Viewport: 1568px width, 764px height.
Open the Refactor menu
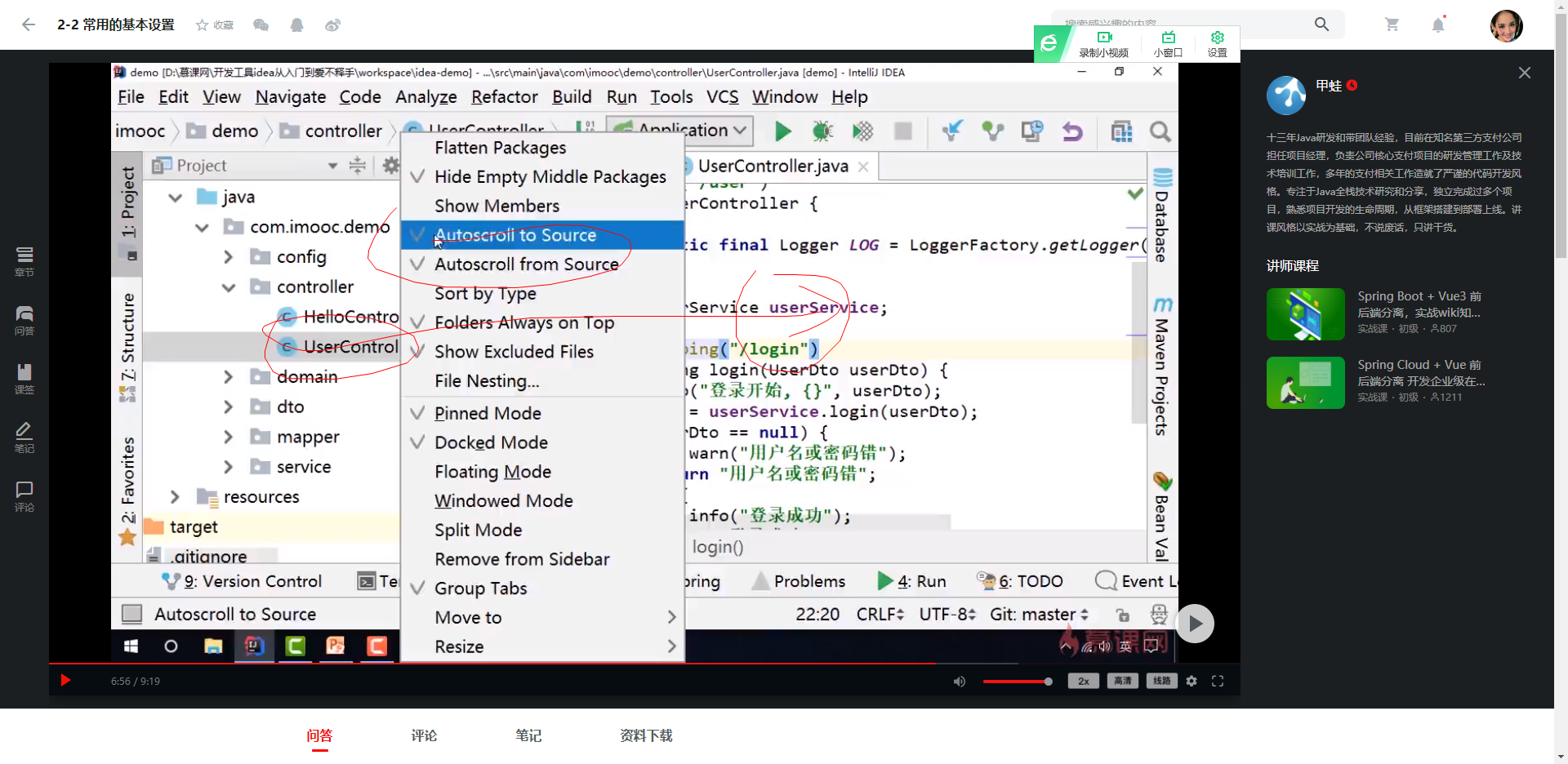505,97
